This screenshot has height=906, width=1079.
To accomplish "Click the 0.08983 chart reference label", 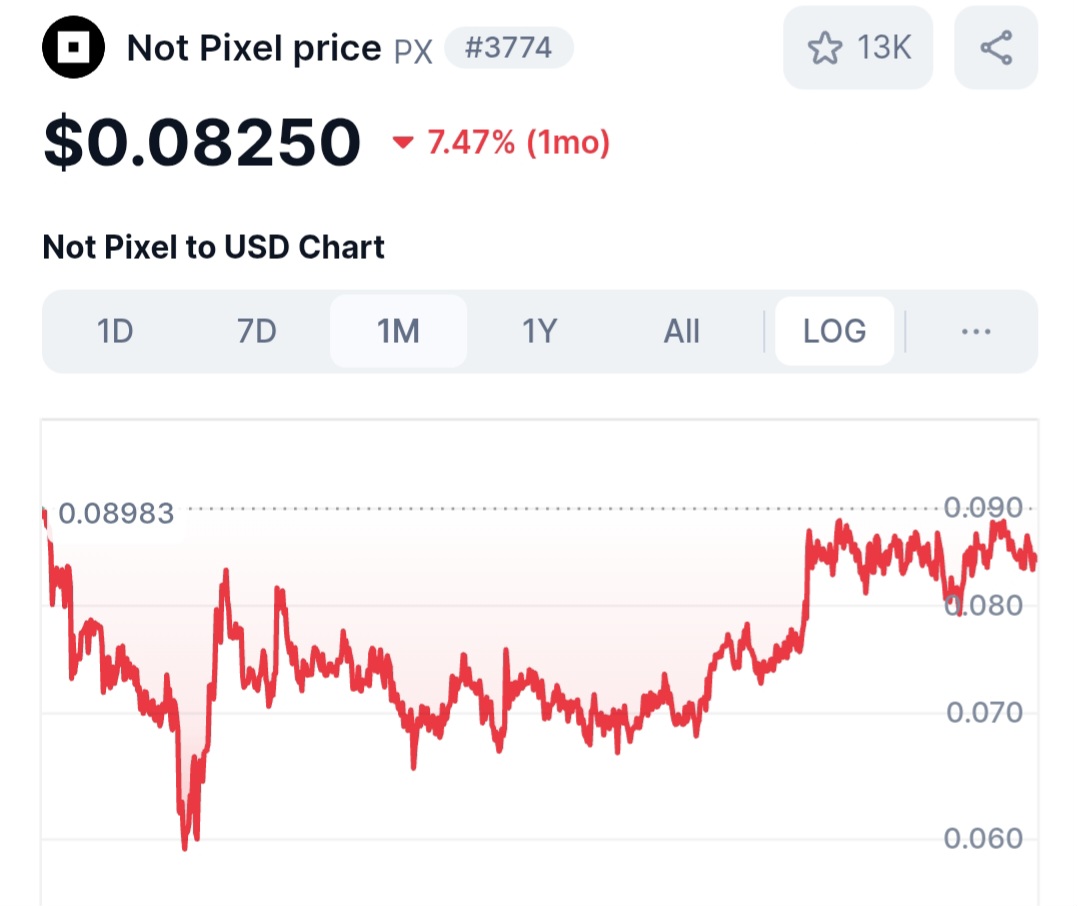I will [x=116, y=514].
